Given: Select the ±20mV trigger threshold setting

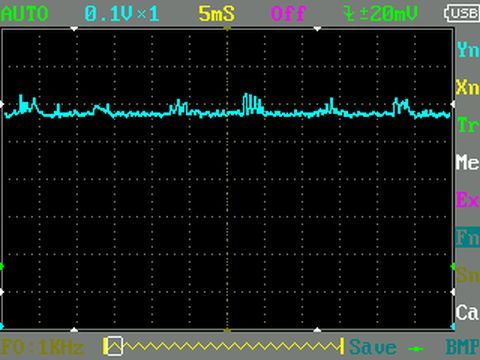Looking at the screenshot, I should [381, 14].
